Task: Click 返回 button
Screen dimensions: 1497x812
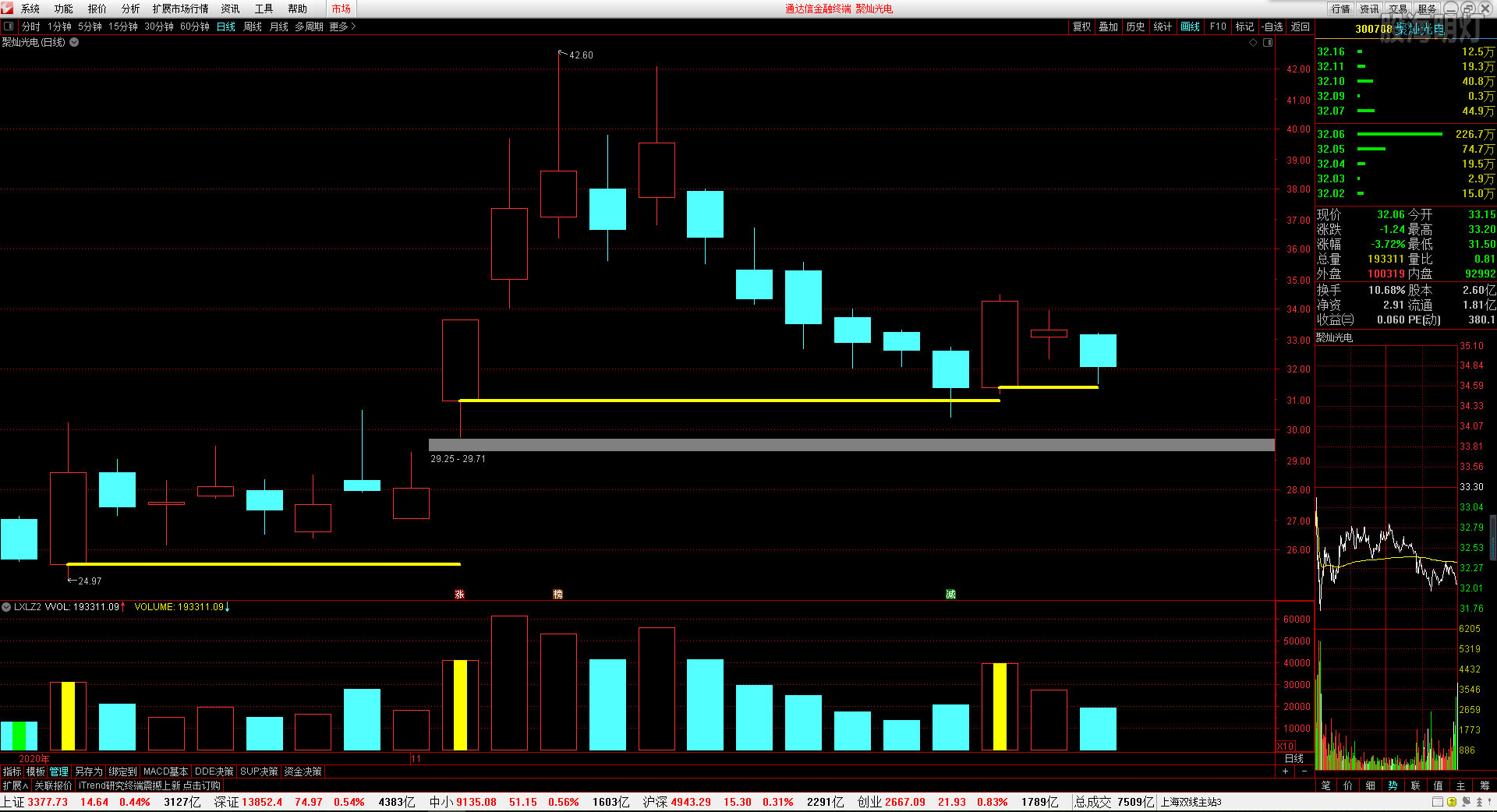Action: point(1301,26)
